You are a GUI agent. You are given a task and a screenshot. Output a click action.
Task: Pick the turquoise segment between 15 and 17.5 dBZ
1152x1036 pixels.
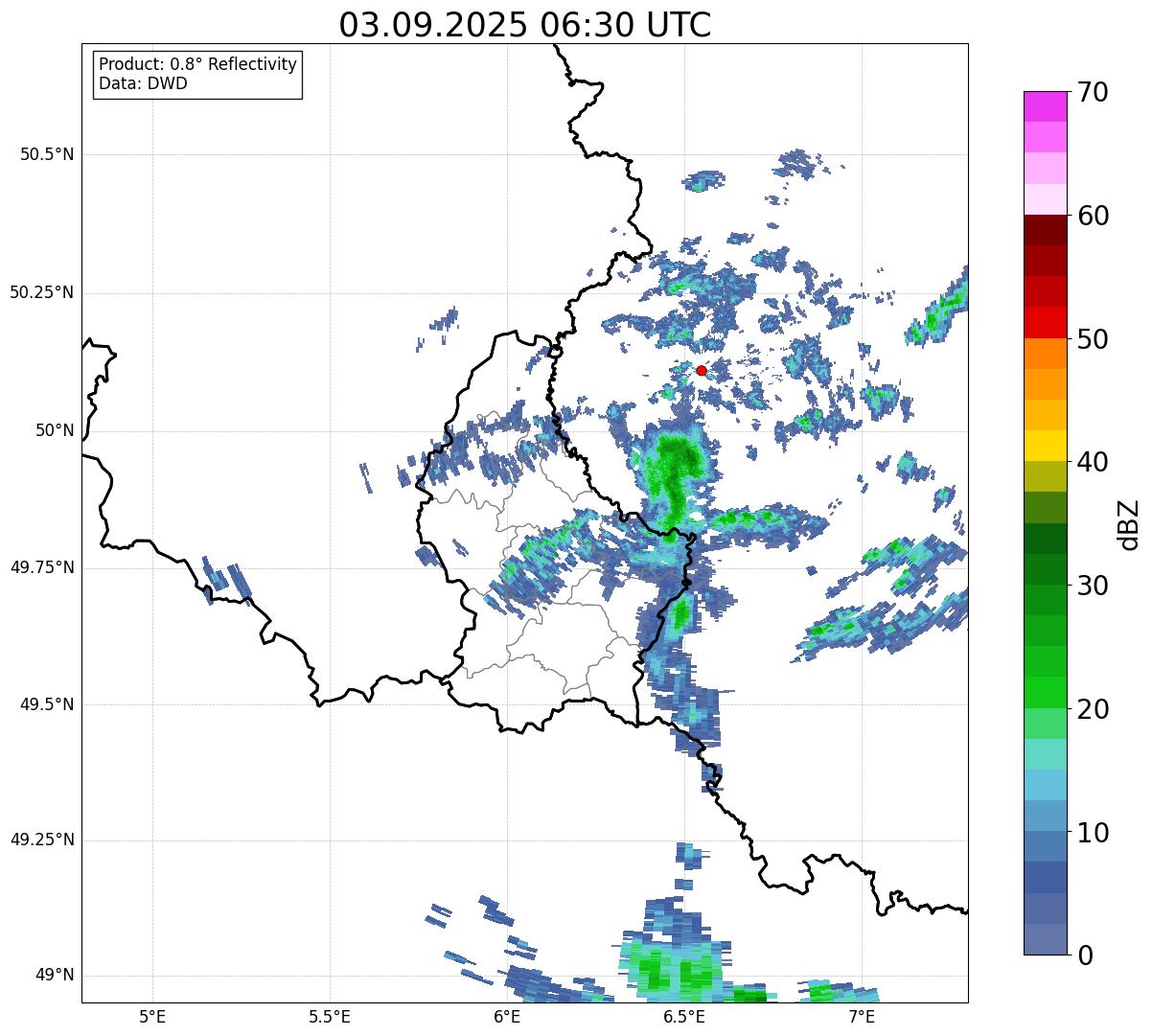1046,754
